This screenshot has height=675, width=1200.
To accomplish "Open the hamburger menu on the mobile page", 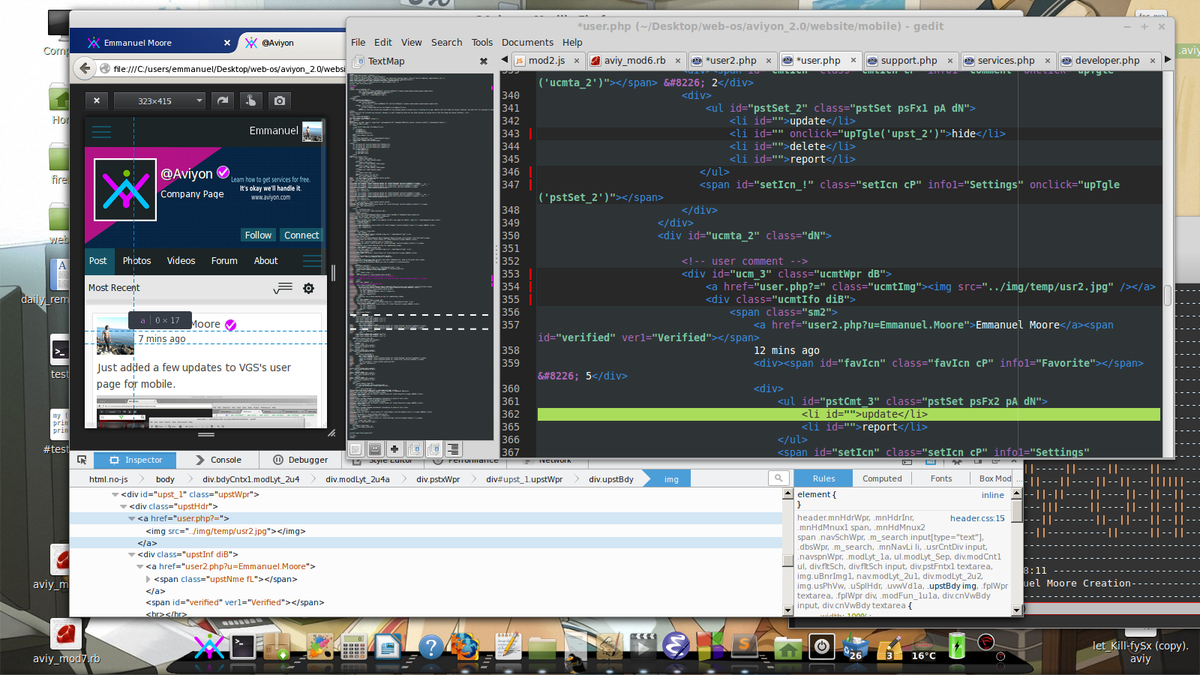I will [x=101, y=131].
